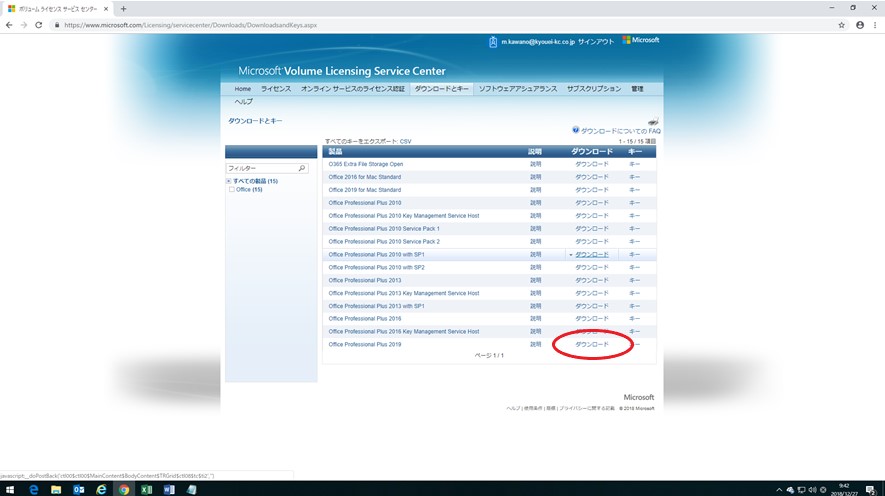885x496 pixels.
Task: Click 説明 for Office 2019 for Mac Standard
Action: tap(535, 190)
